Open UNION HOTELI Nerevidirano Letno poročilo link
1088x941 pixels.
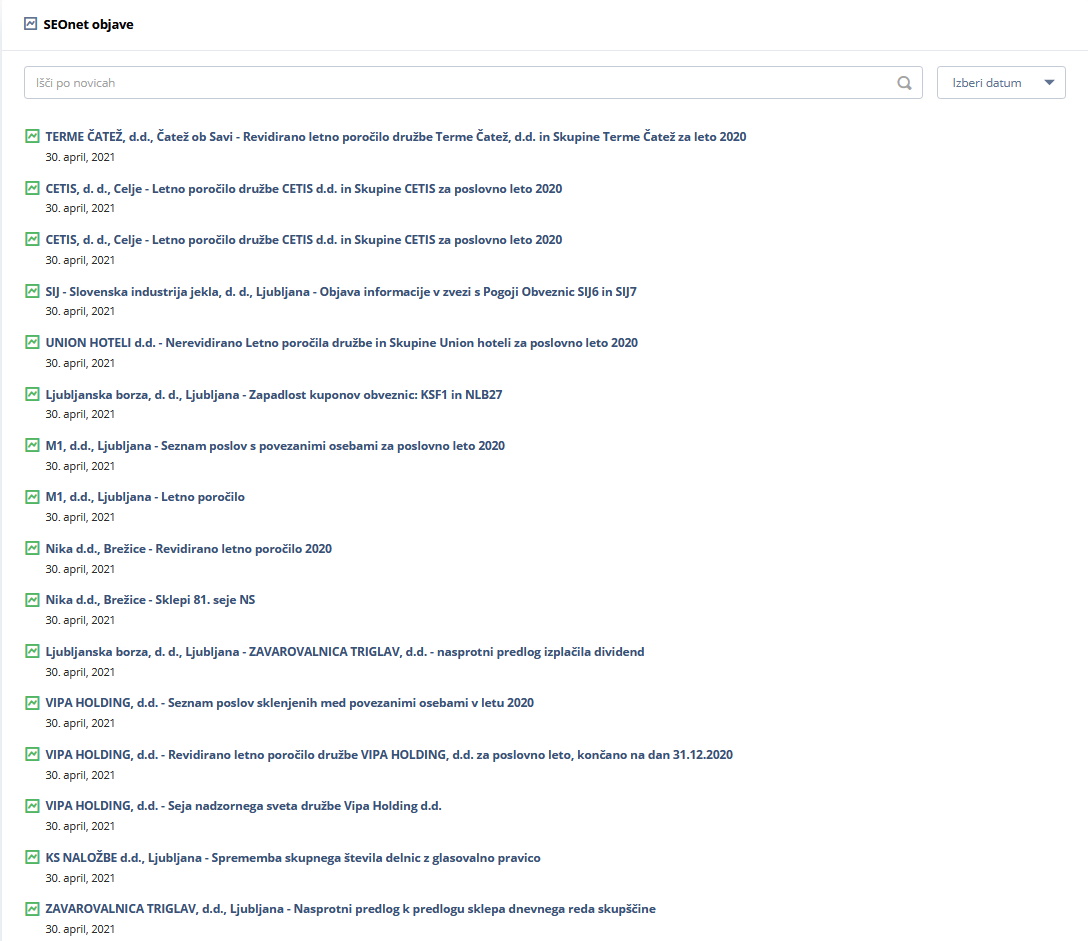pyautogui.click(x=341, y=343)
